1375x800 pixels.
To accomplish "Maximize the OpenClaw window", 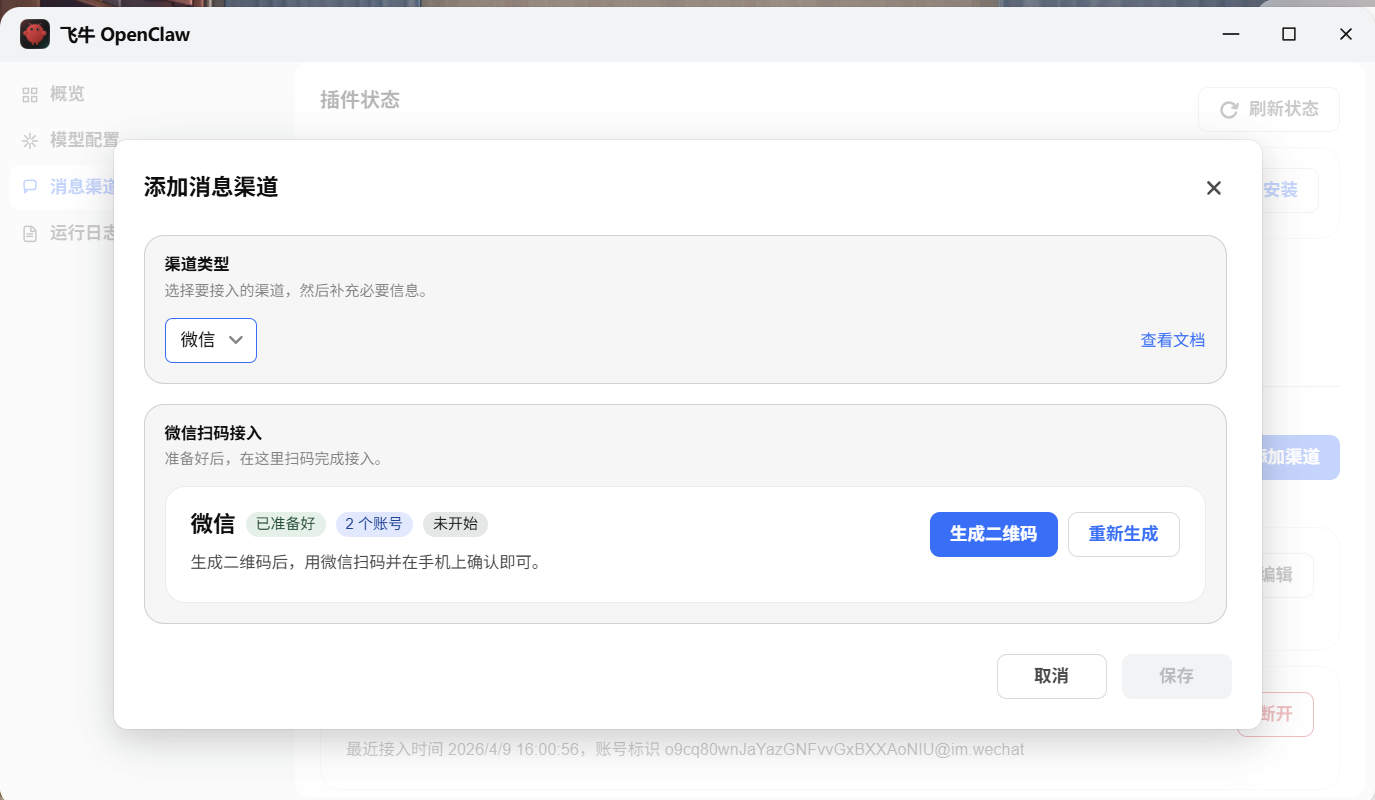I will (x=1288, y=34).
